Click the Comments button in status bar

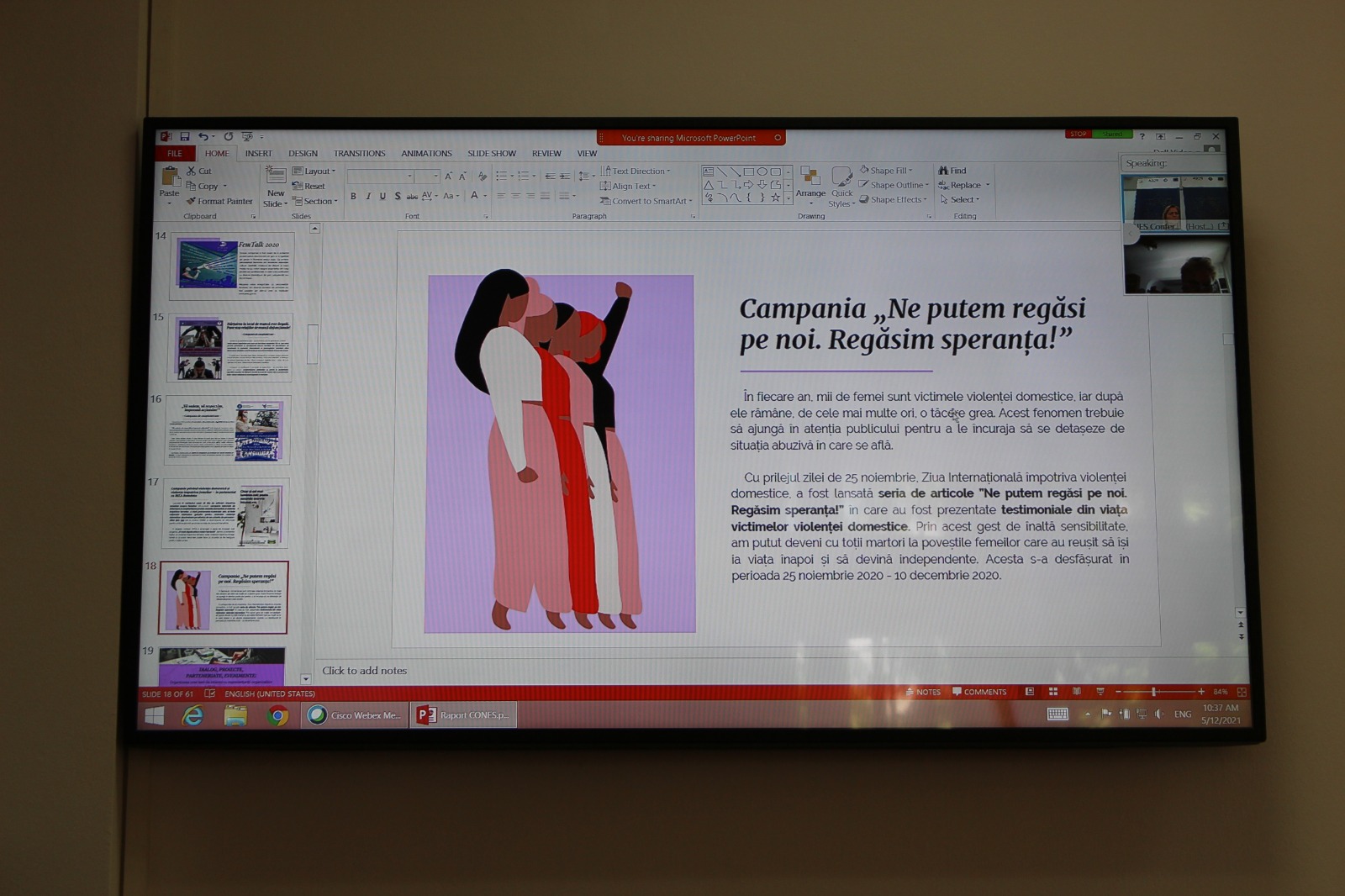click(x=979, y=692)
